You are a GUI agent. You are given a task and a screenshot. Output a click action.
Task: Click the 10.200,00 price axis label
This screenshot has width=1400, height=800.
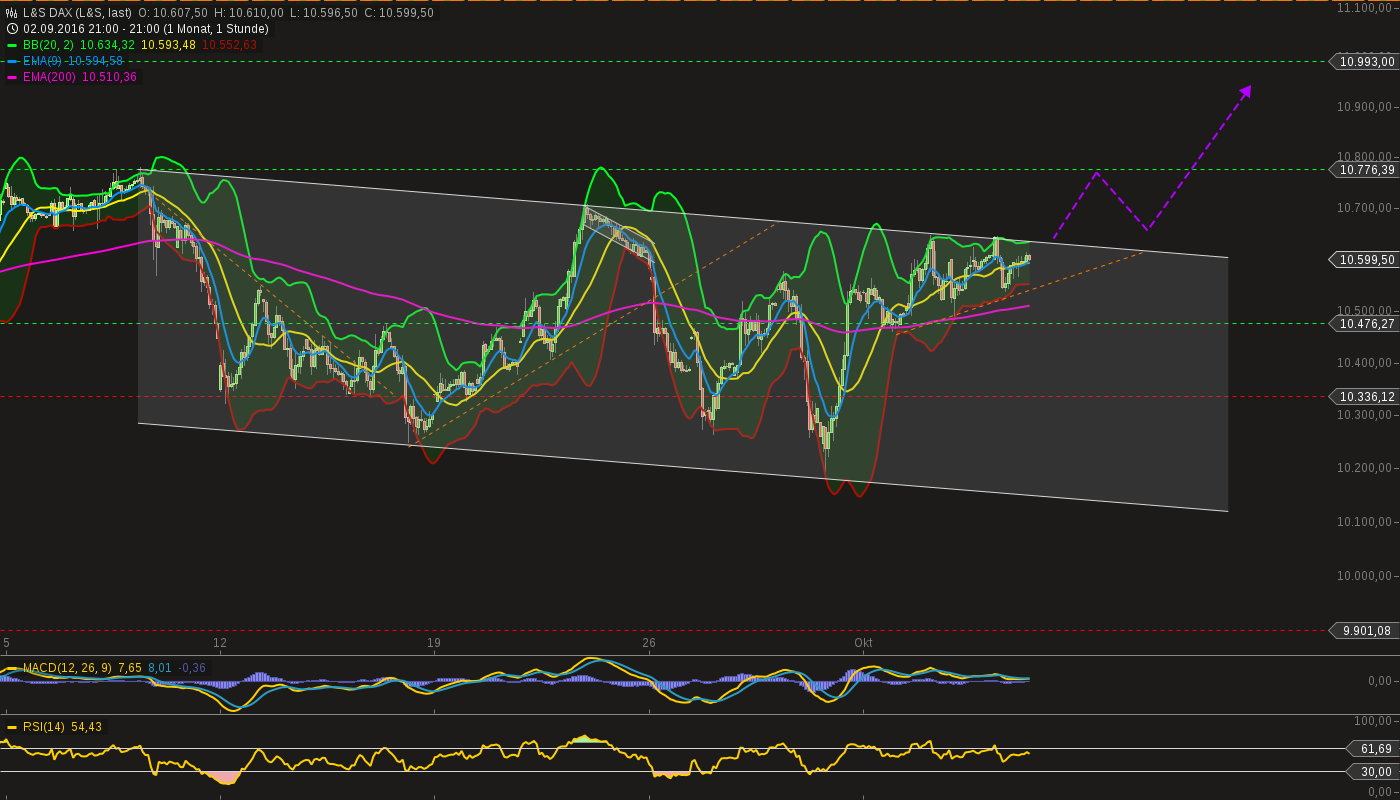pos(1365,468)
